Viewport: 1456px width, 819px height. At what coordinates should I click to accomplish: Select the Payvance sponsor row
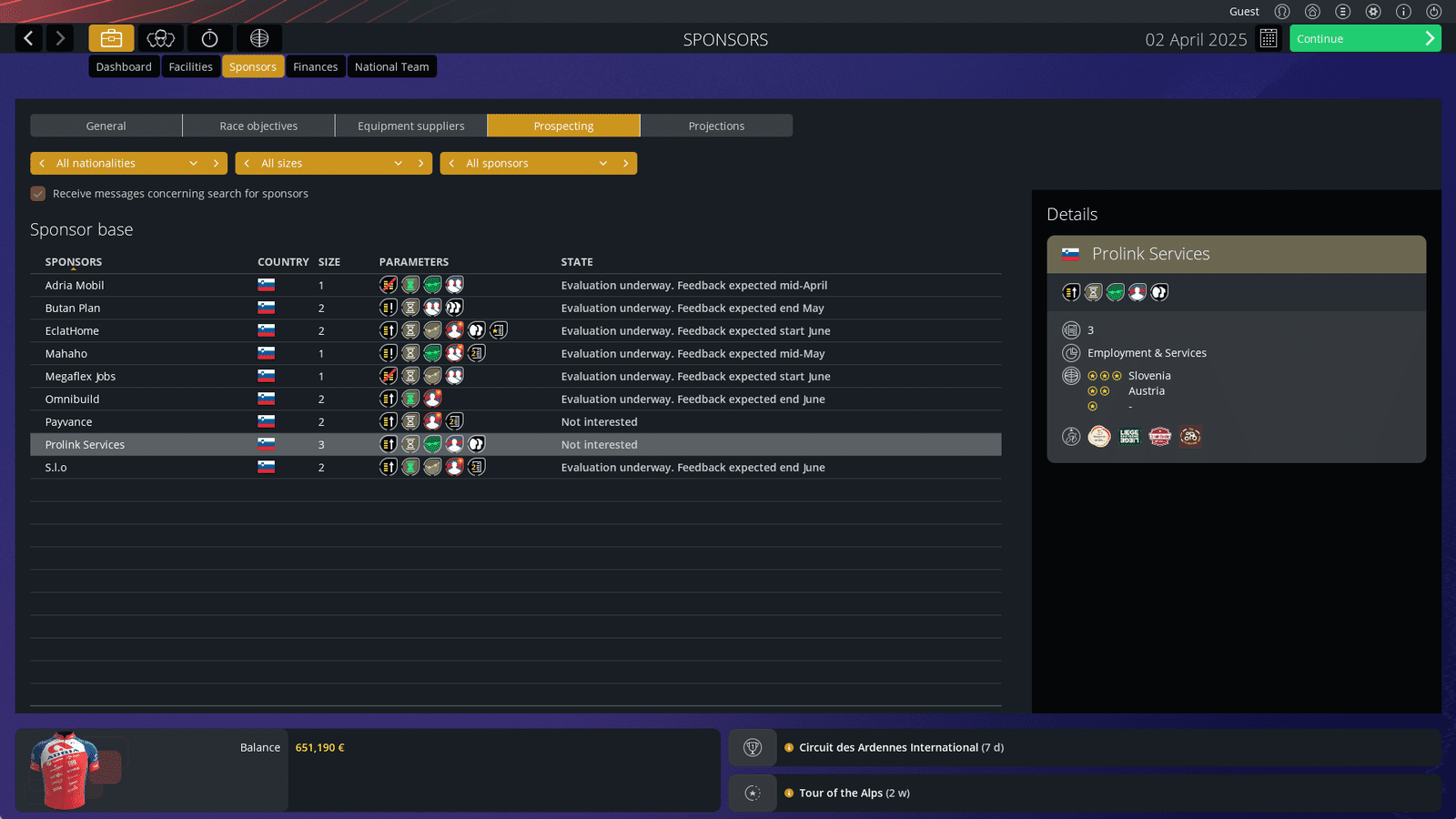[x=516, y=422]
